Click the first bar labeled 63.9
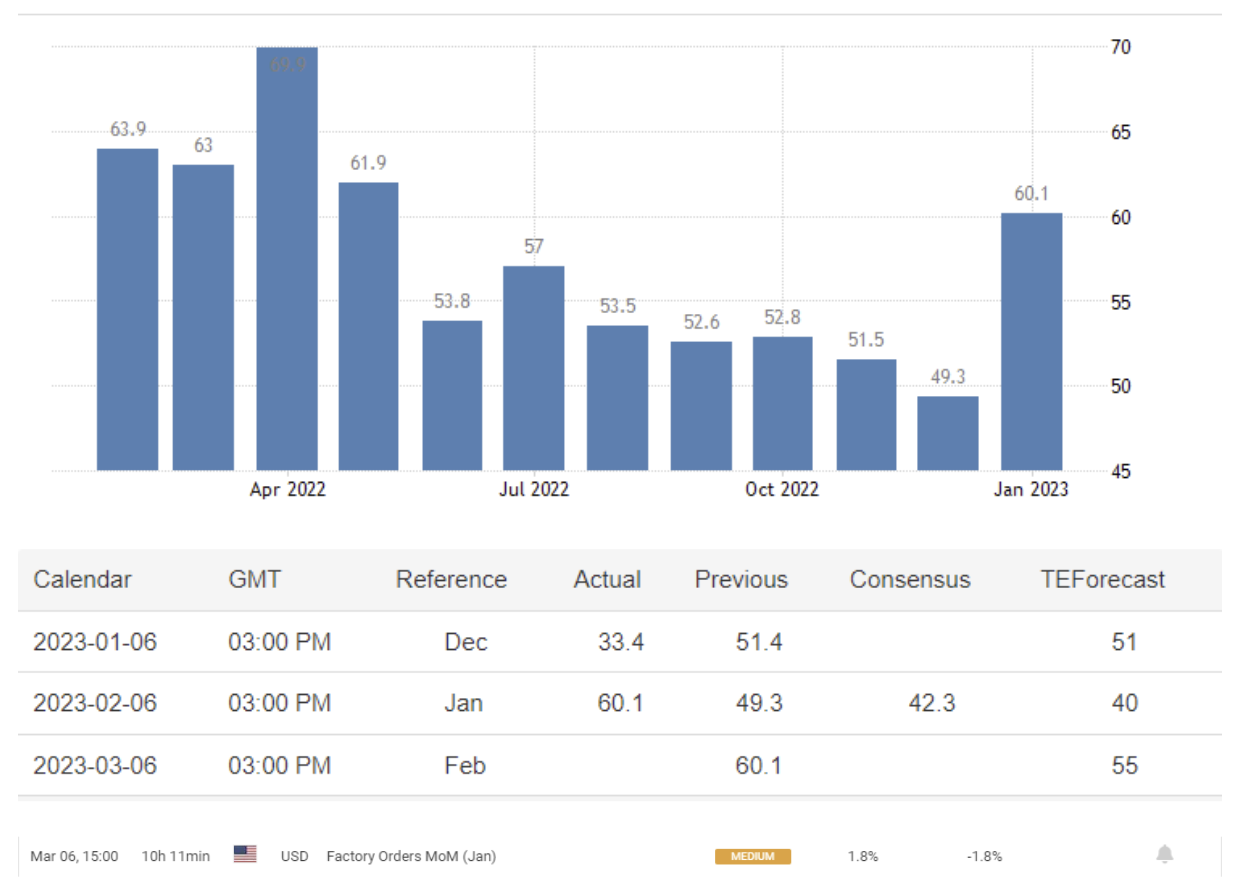 click(x=127, y=310)
